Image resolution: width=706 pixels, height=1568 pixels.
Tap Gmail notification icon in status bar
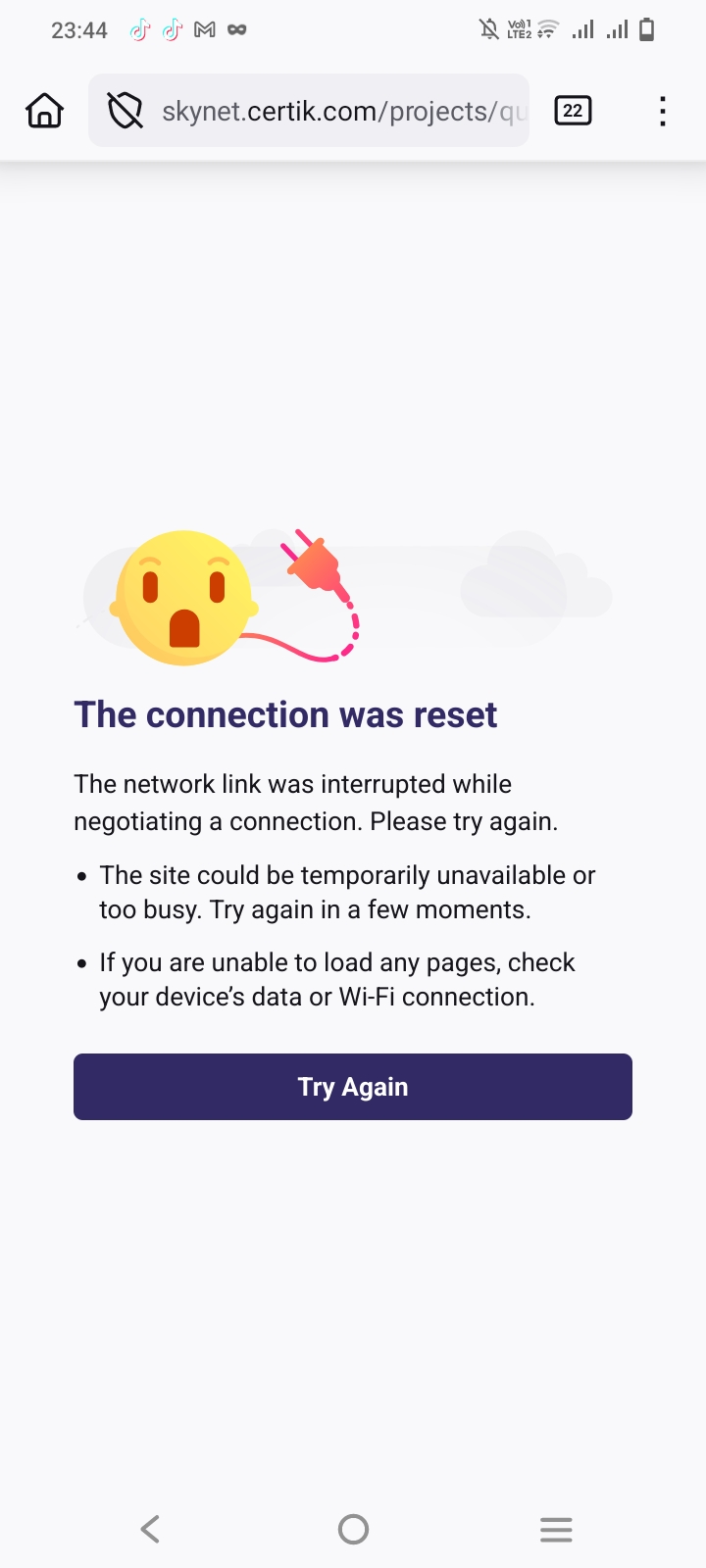click(204, 30)
